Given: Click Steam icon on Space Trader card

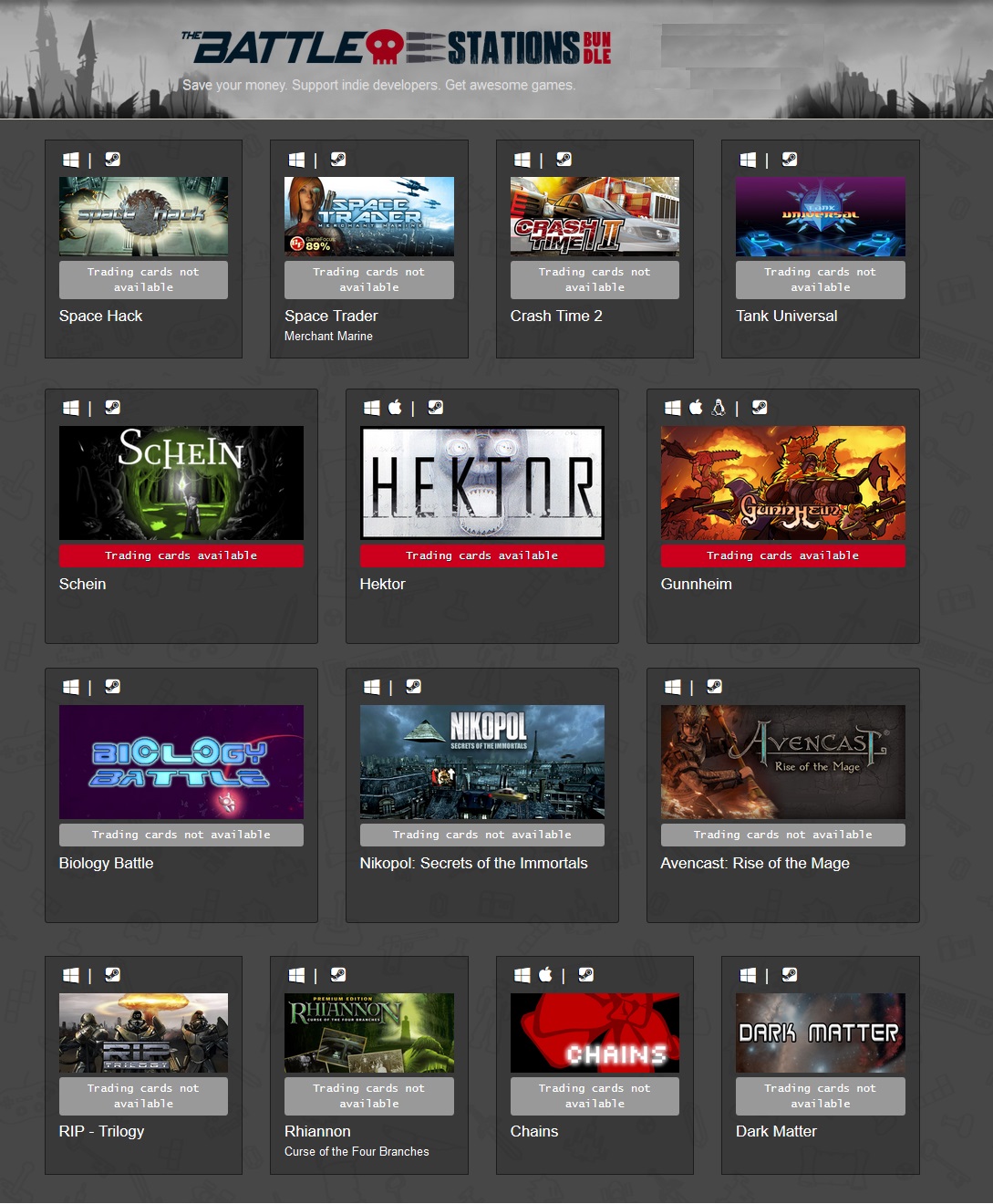Looking at the screenshot, I should click(x=337, y=159).
